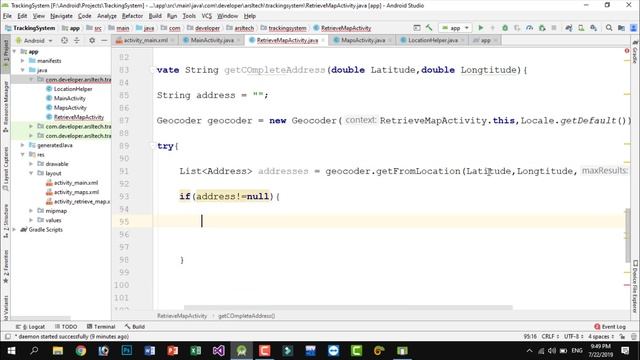Toggle Favorites side tab
Image resolution: width=640 pixels, height=360 pixels.
tap(6, 267)
